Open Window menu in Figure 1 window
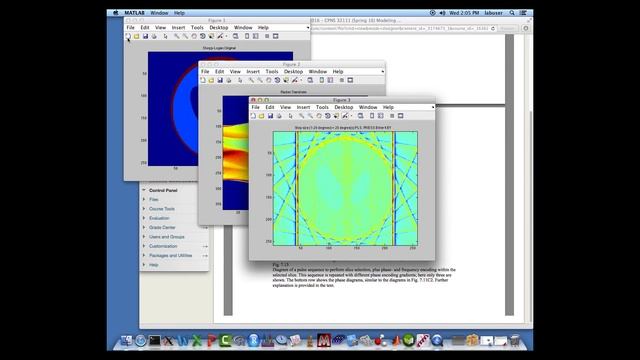The height and width of the screenshot is (360, 640). pyautogui.click(x=243, y=28)
